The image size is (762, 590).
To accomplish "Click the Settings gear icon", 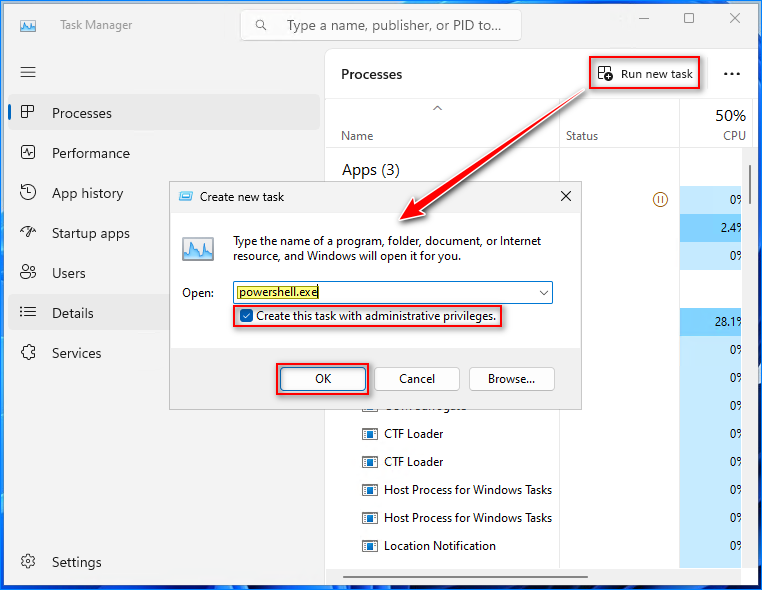I will pyautogui.click(x=28, y=561).
